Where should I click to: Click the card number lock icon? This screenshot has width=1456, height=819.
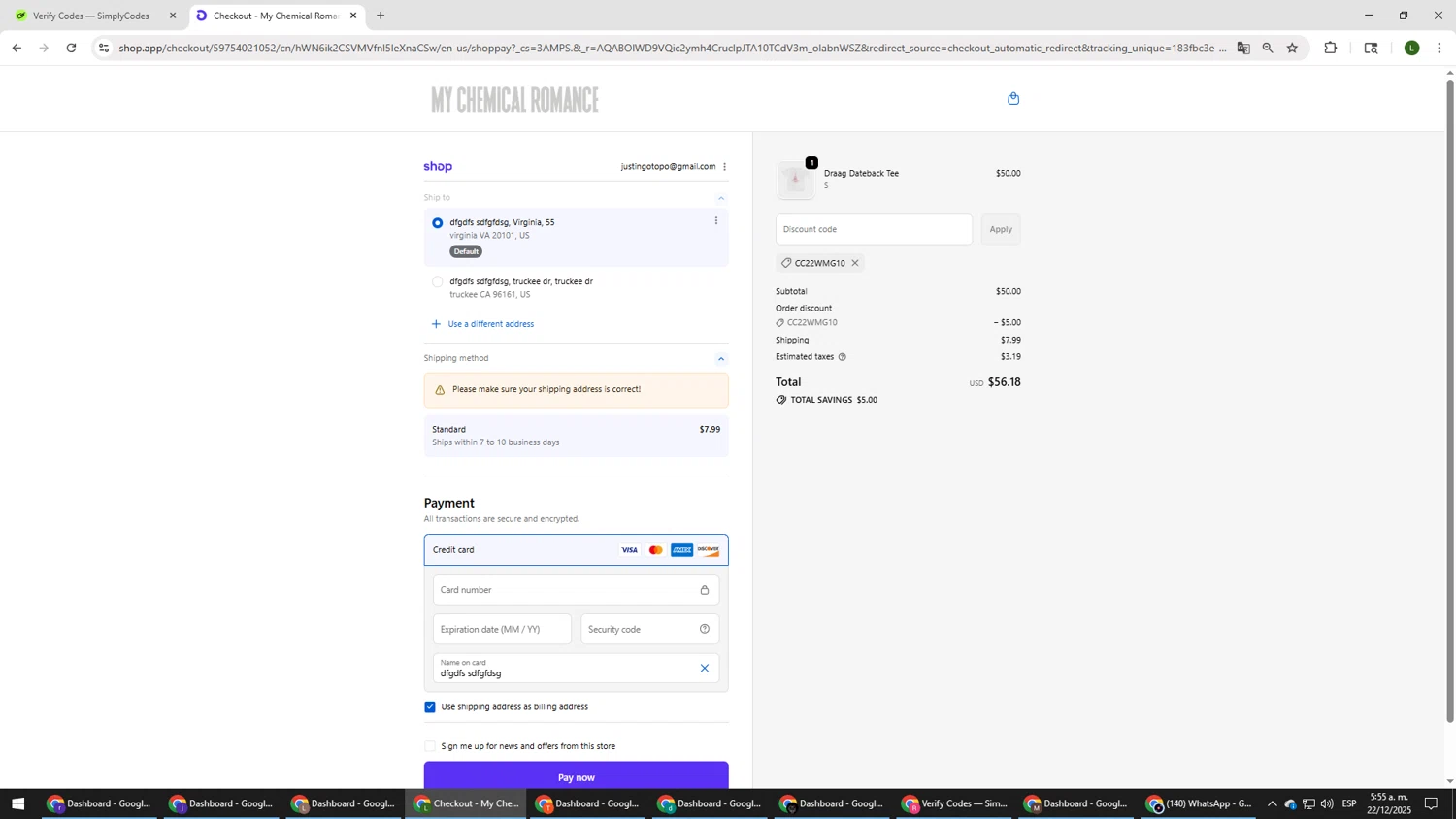705,590
